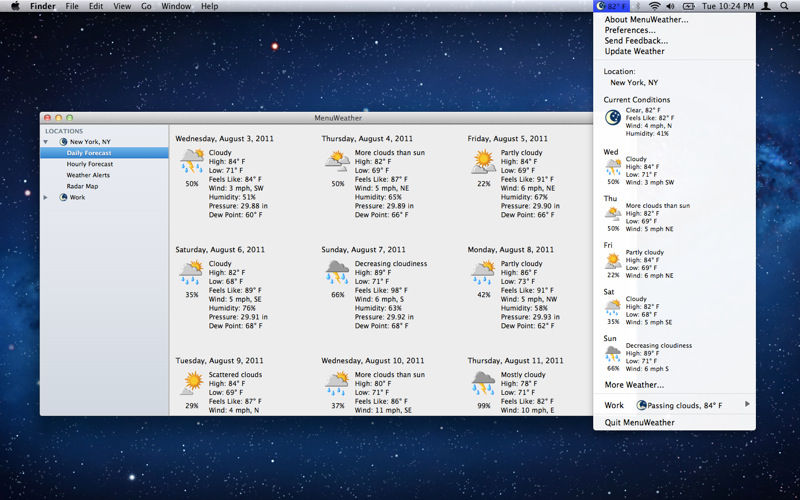Click sun icon for Tuesday, August 9

[x=192, y=383]
